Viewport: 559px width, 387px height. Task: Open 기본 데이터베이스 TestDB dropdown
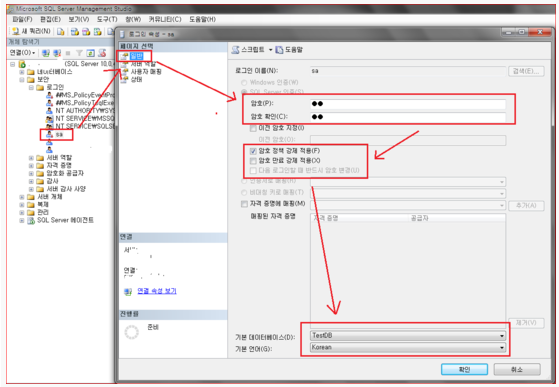coord(408,336)
